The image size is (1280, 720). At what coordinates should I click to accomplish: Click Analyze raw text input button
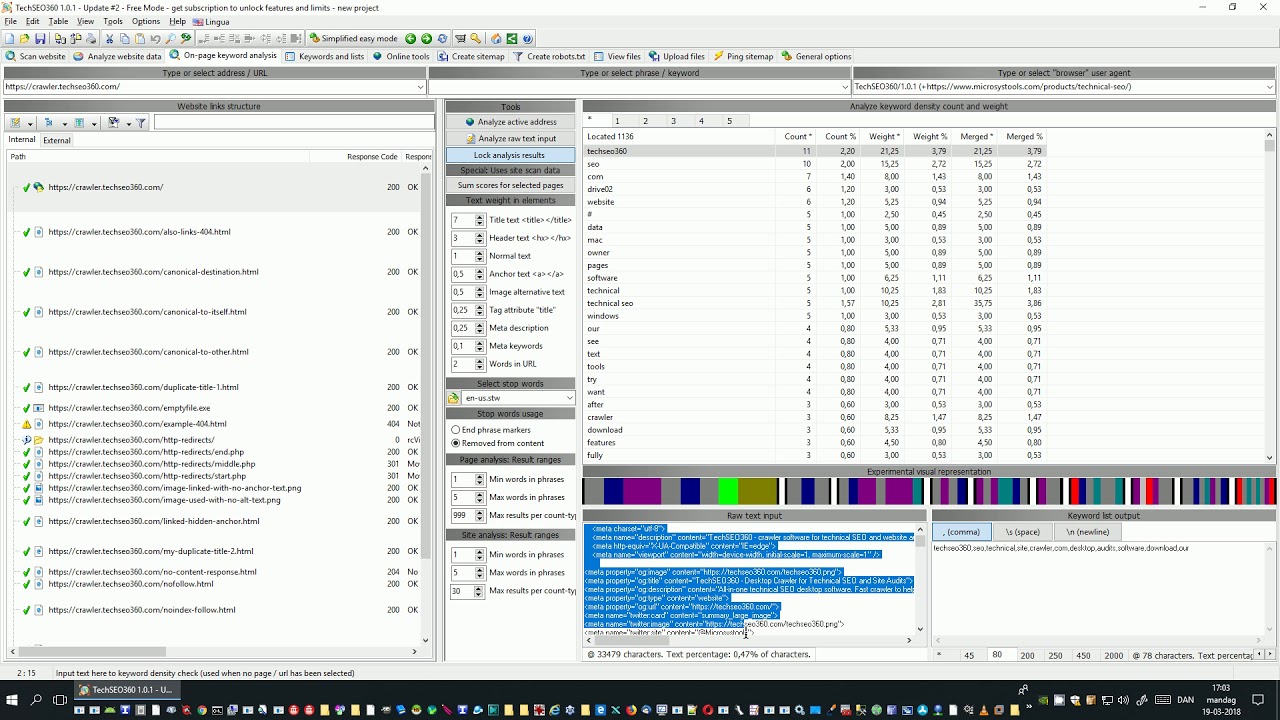(510, 139)
